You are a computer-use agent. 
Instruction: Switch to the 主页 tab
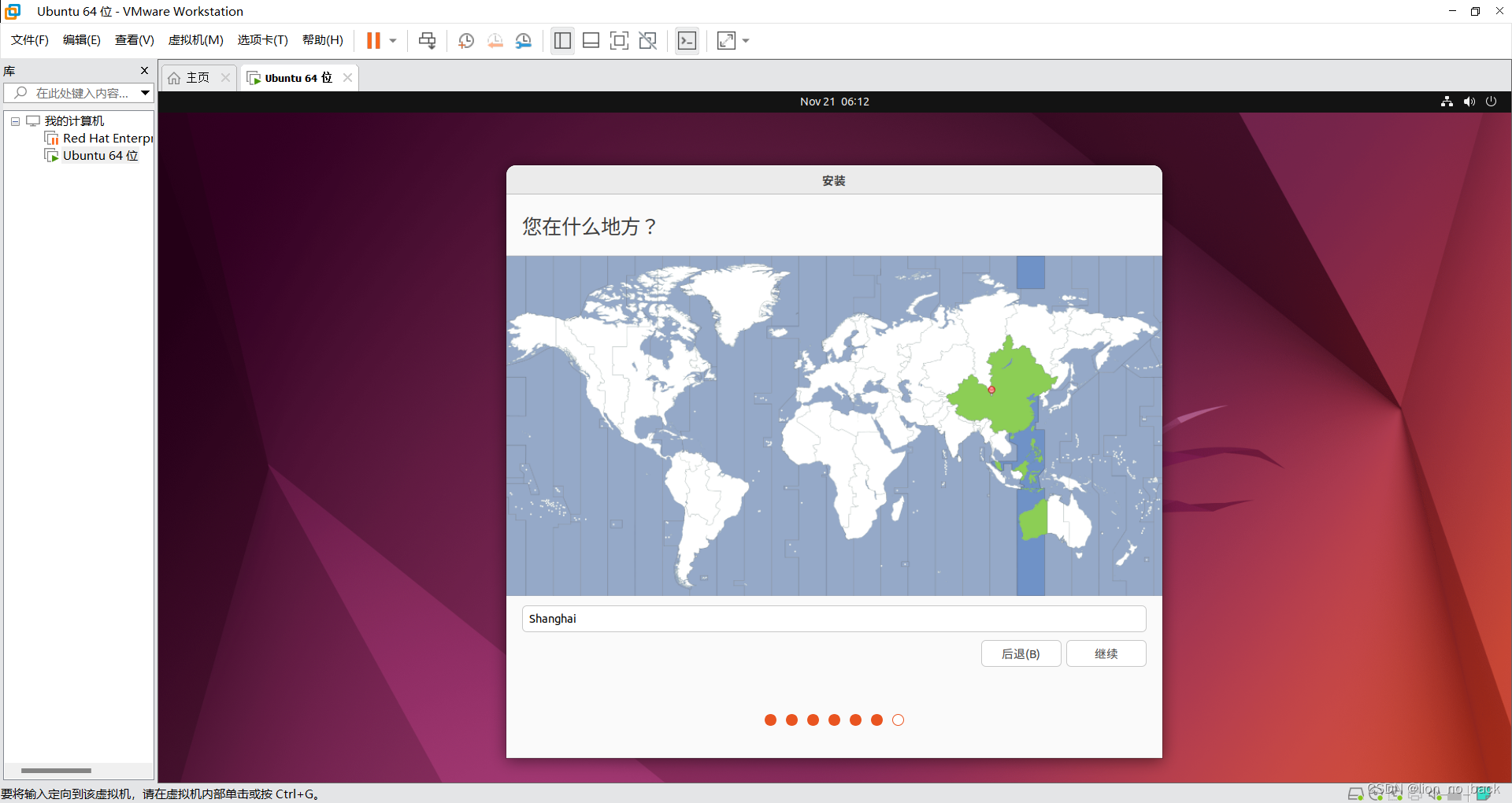pyautogui.click(x=195, y=77)
